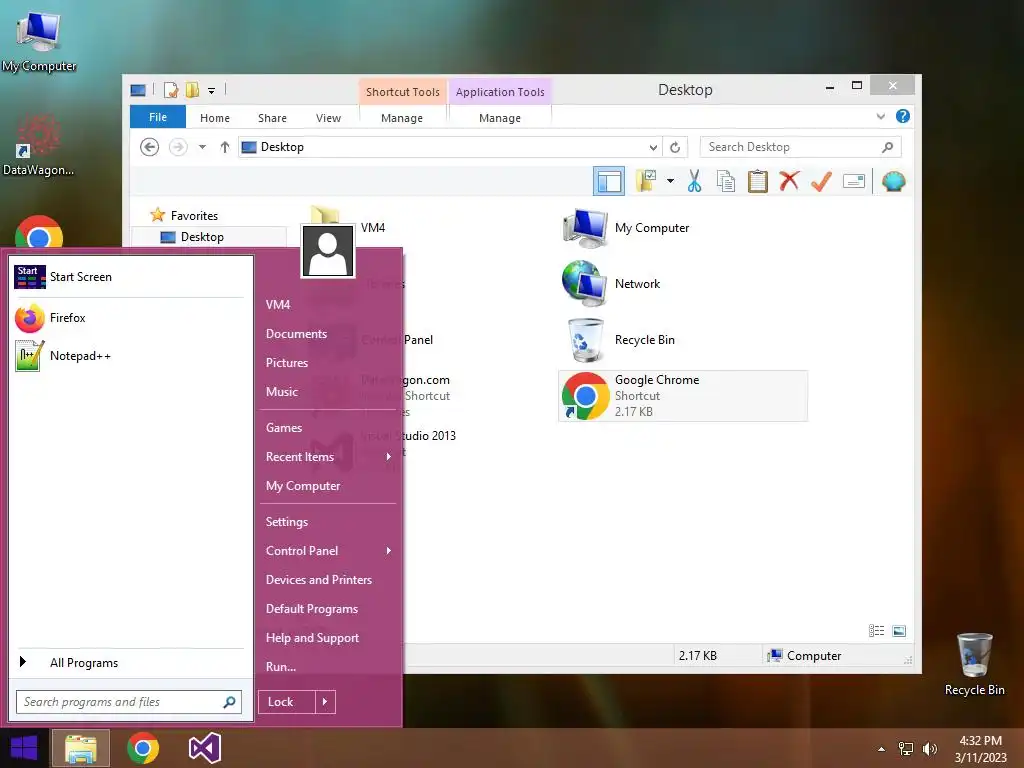Click Search programs and files box
Screen dimensions: 1024x768
[x=129, y=702]
